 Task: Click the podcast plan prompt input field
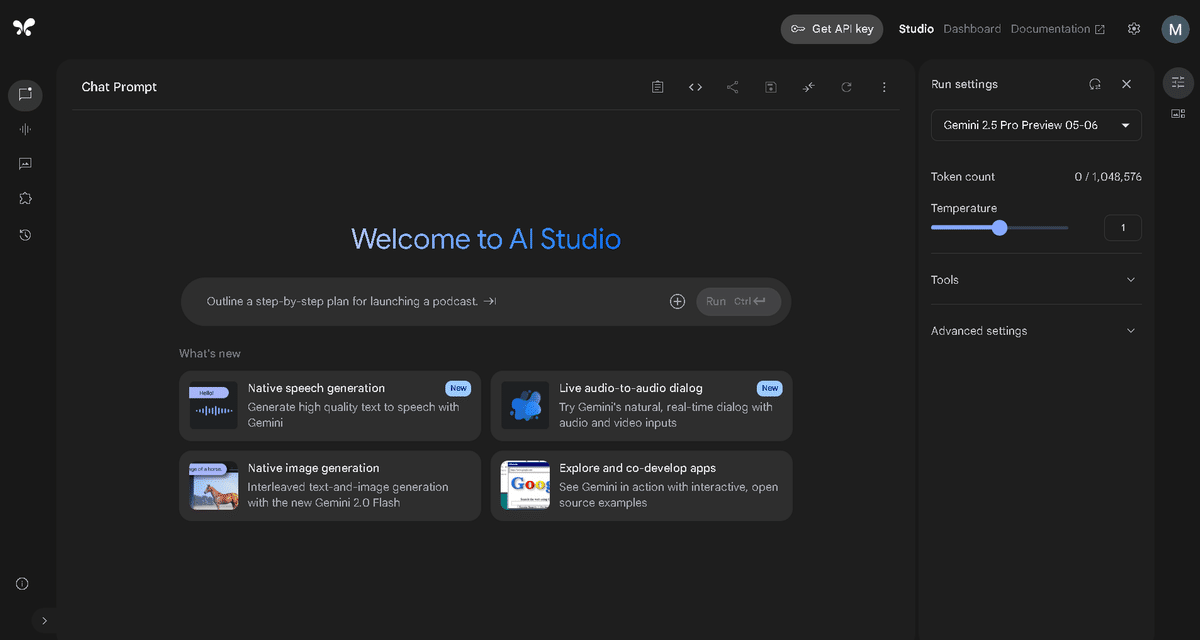click(400, 301)
